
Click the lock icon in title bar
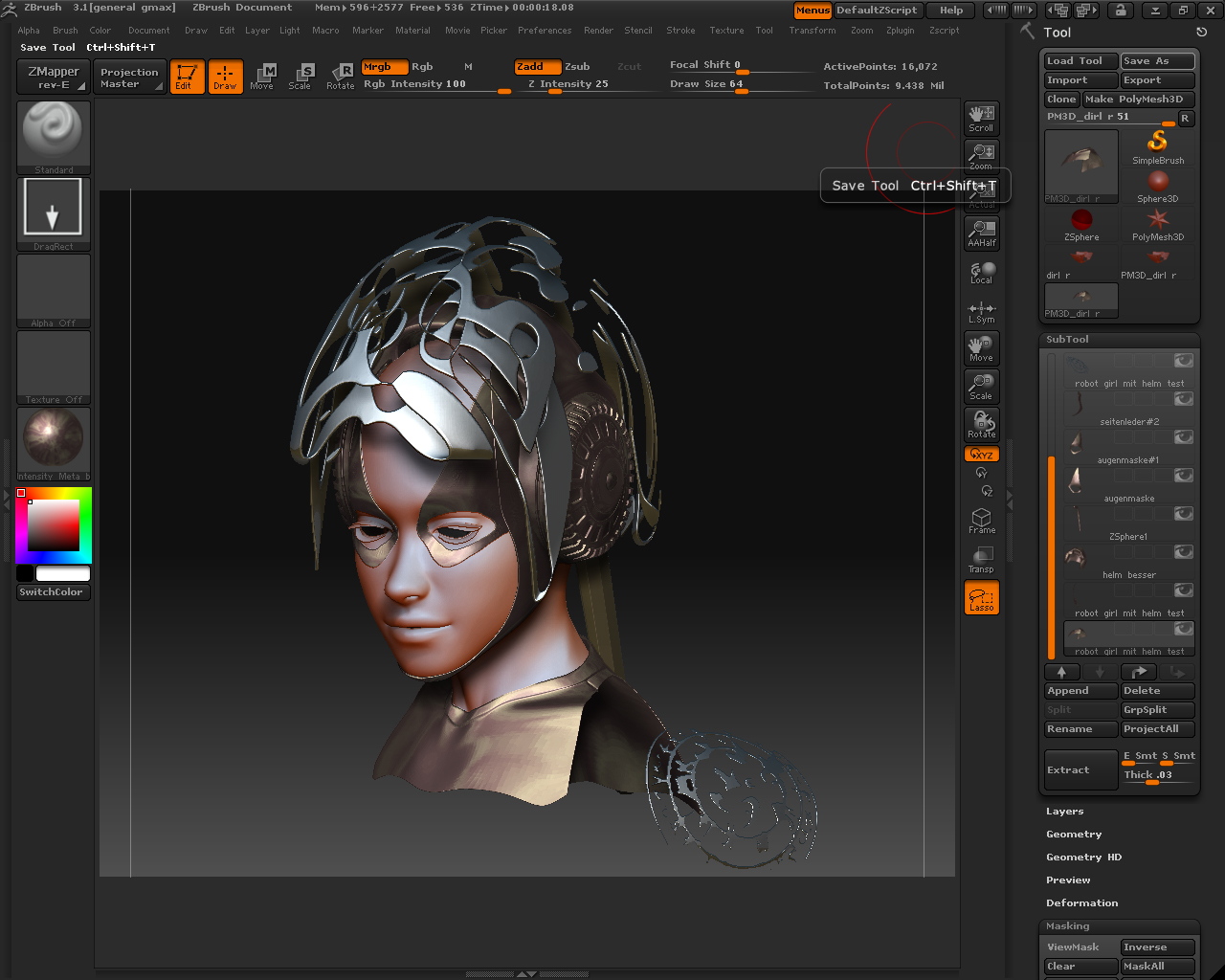(x=1120, y=10)
